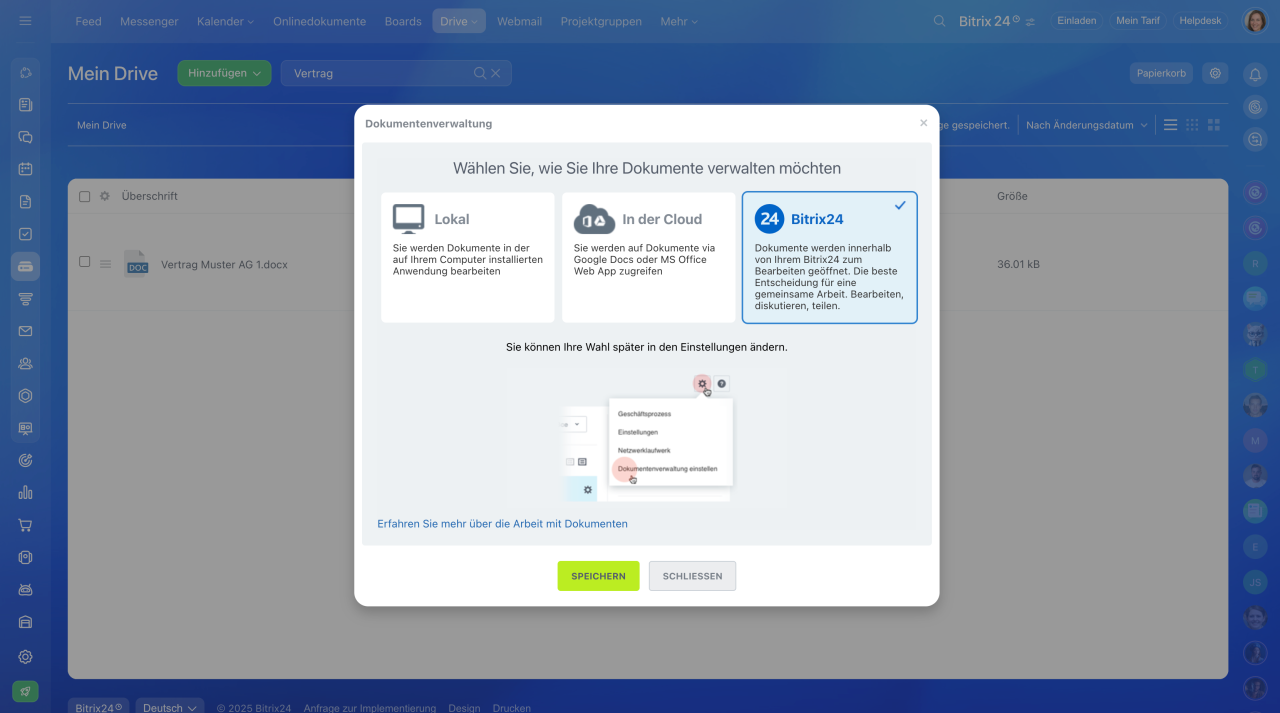
Task: Click the Einladen button
Action: [1076, 21]
